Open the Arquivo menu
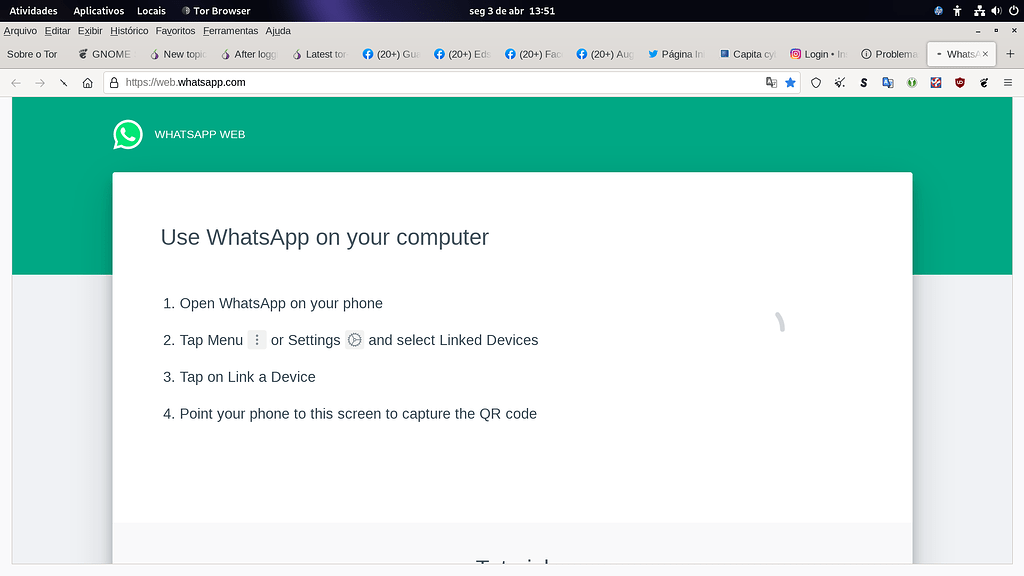 [20, 31]
